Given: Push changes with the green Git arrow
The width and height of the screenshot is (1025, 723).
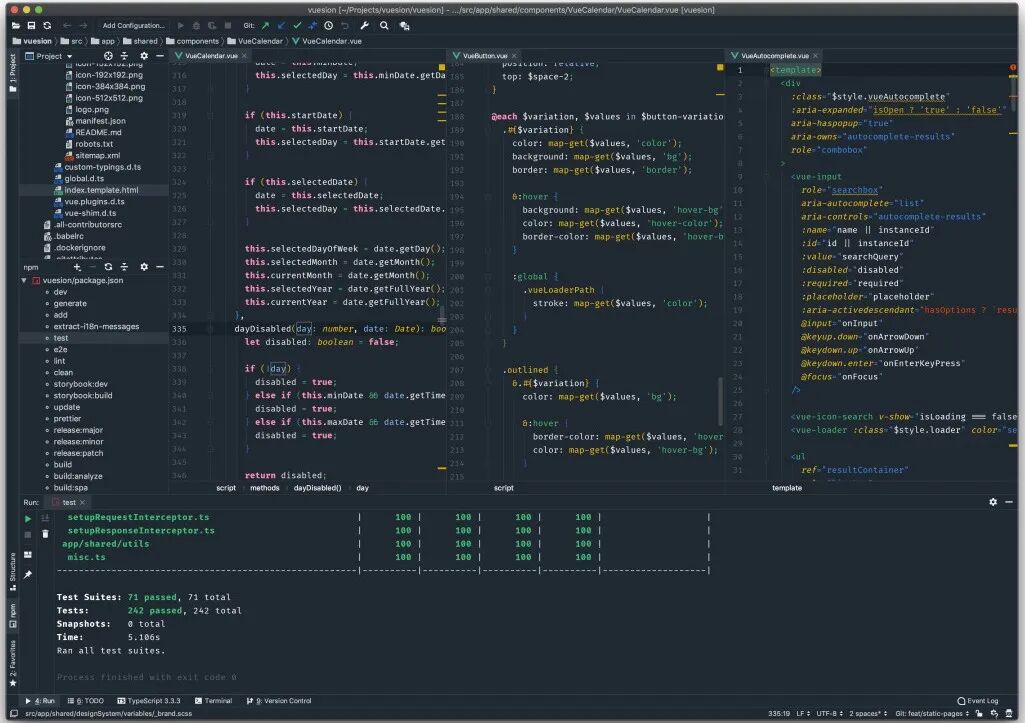Looking at the screenshot, I should coord(265,25).
